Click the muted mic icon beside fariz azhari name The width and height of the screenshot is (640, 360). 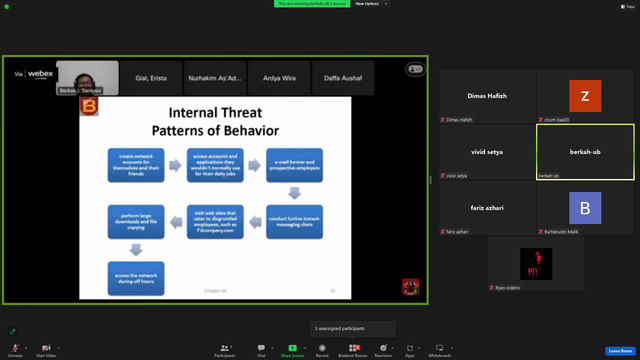[x=443, y=231]
